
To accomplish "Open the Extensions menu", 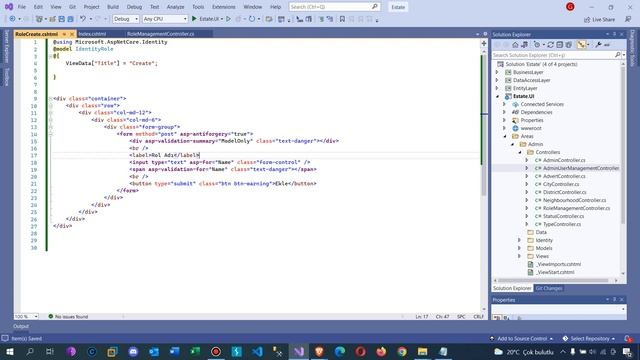I will coord(224,7).
